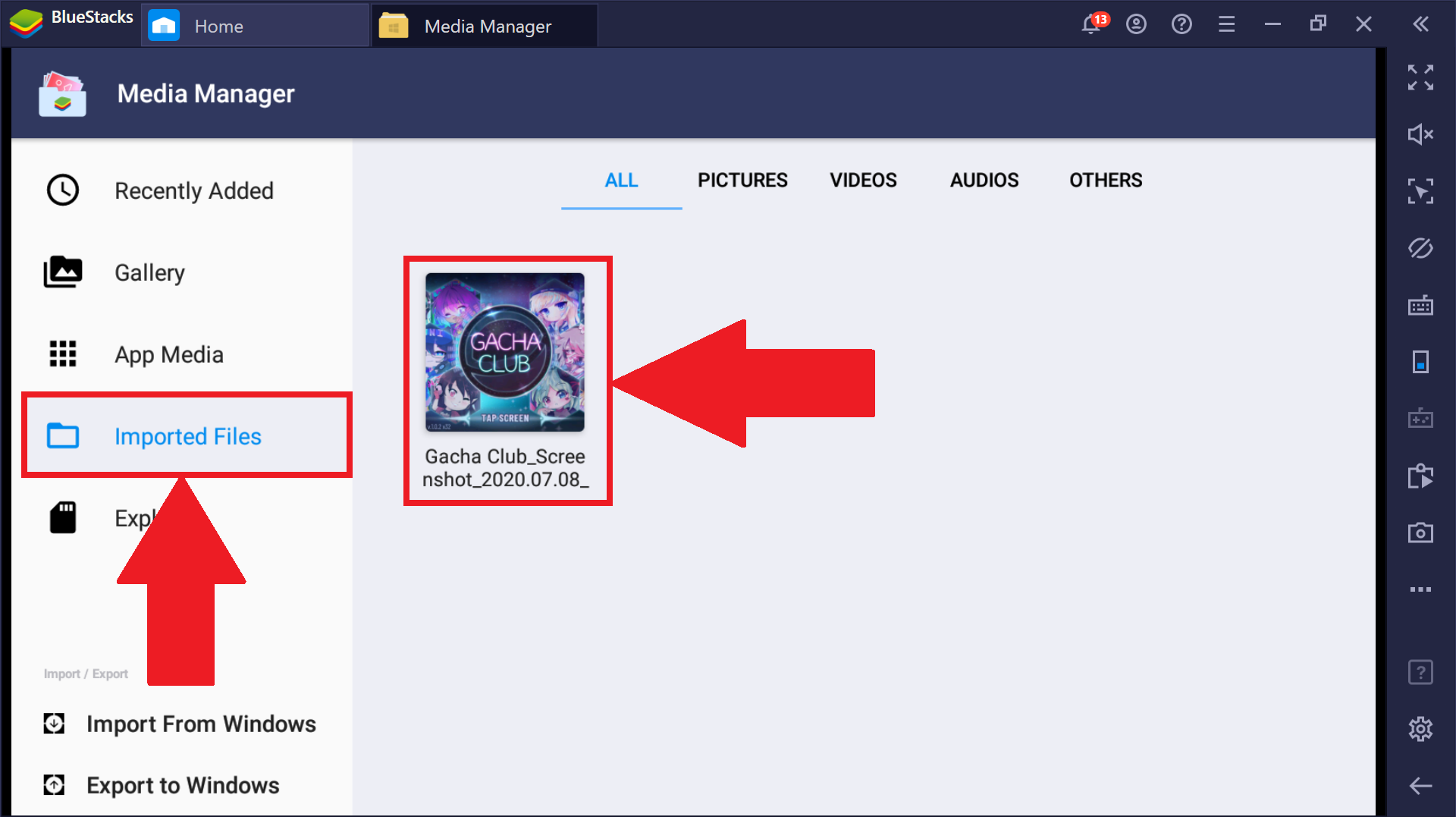Open the Gallery pictures icon

[63, 272]
